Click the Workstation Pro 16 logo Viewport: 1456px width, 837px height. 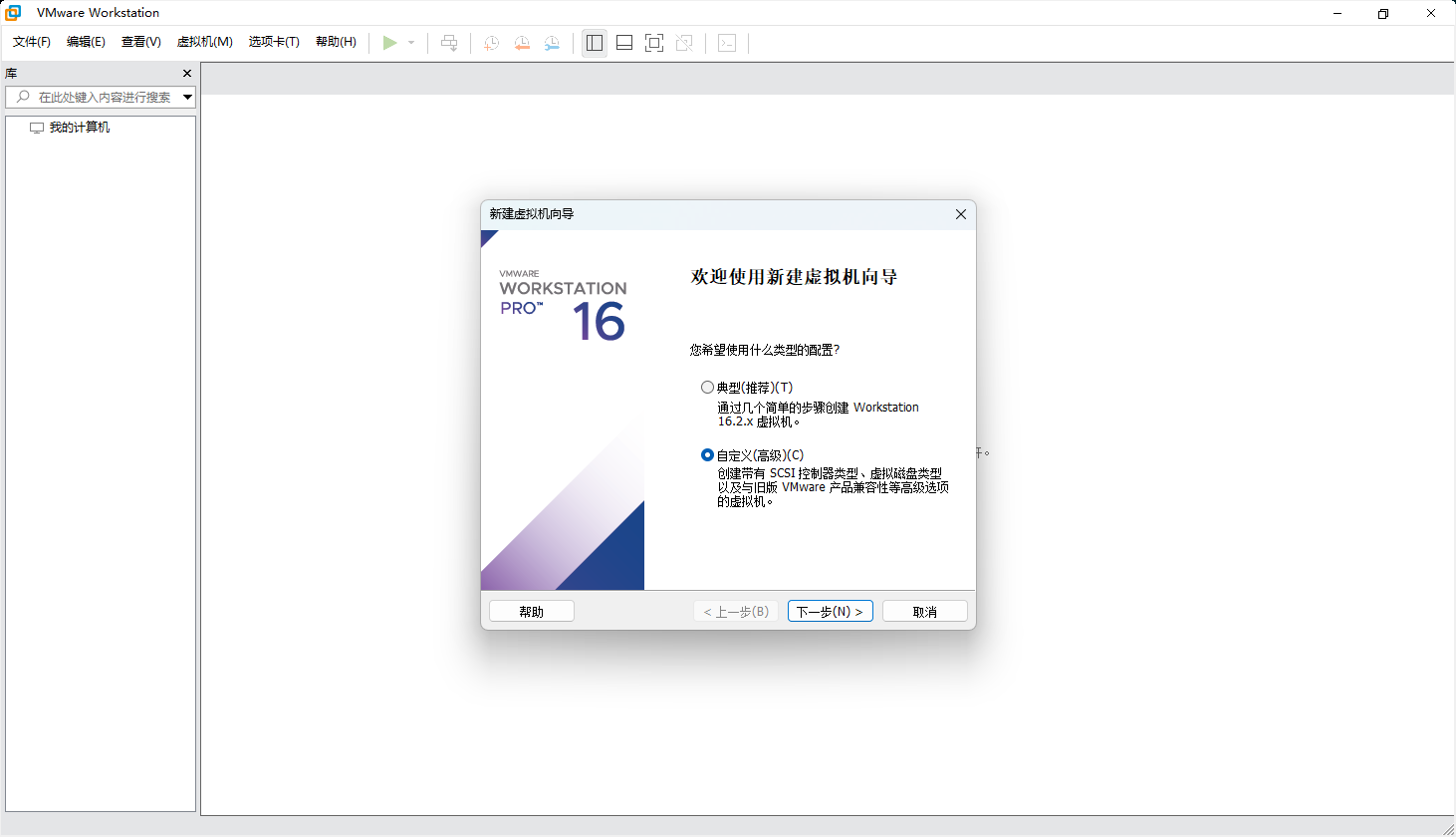pyautogui.click(x=564, y=306)
